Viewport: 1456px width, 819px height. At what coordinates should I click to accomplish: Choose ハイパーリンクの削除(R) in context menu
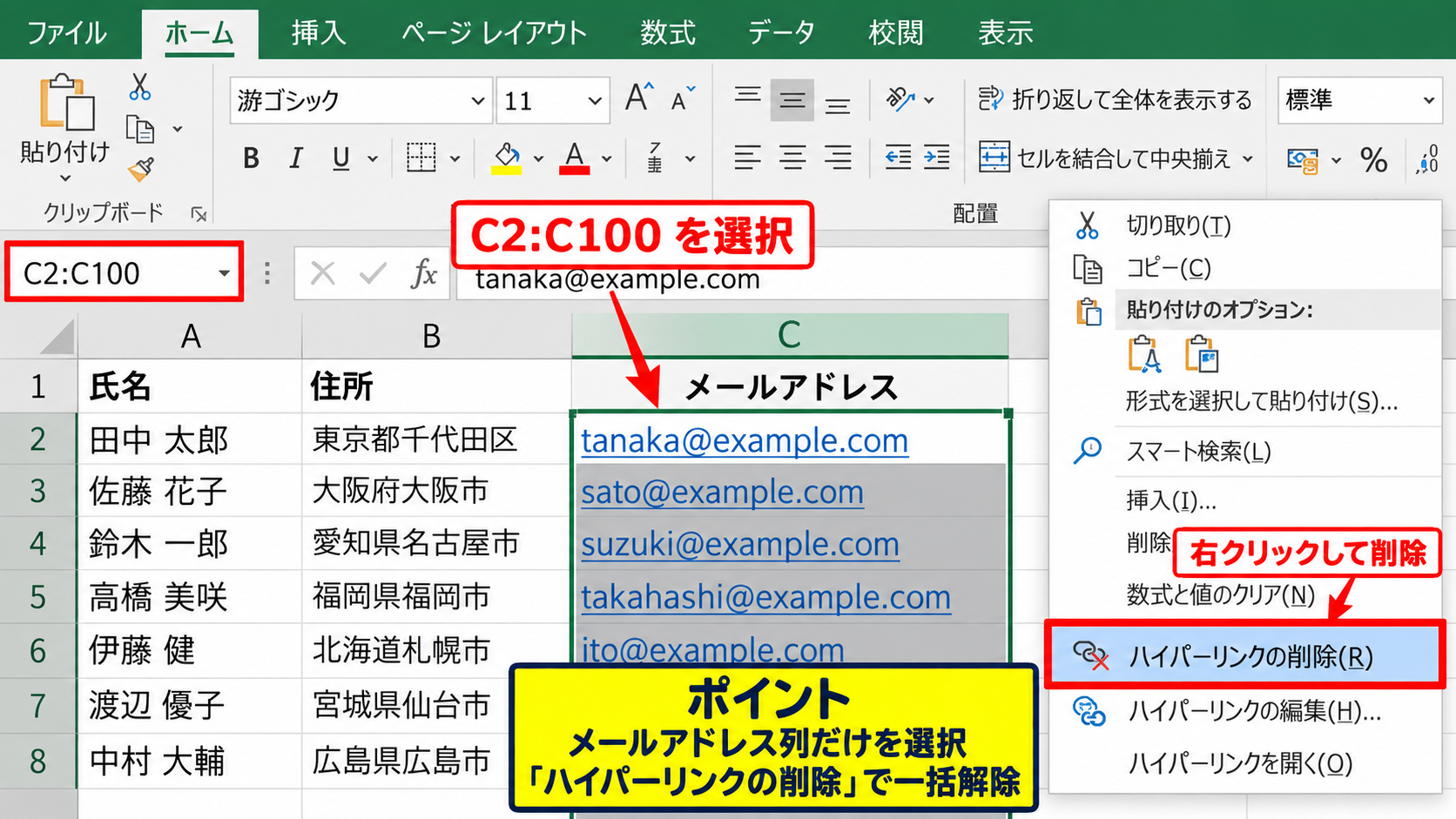1244,655
